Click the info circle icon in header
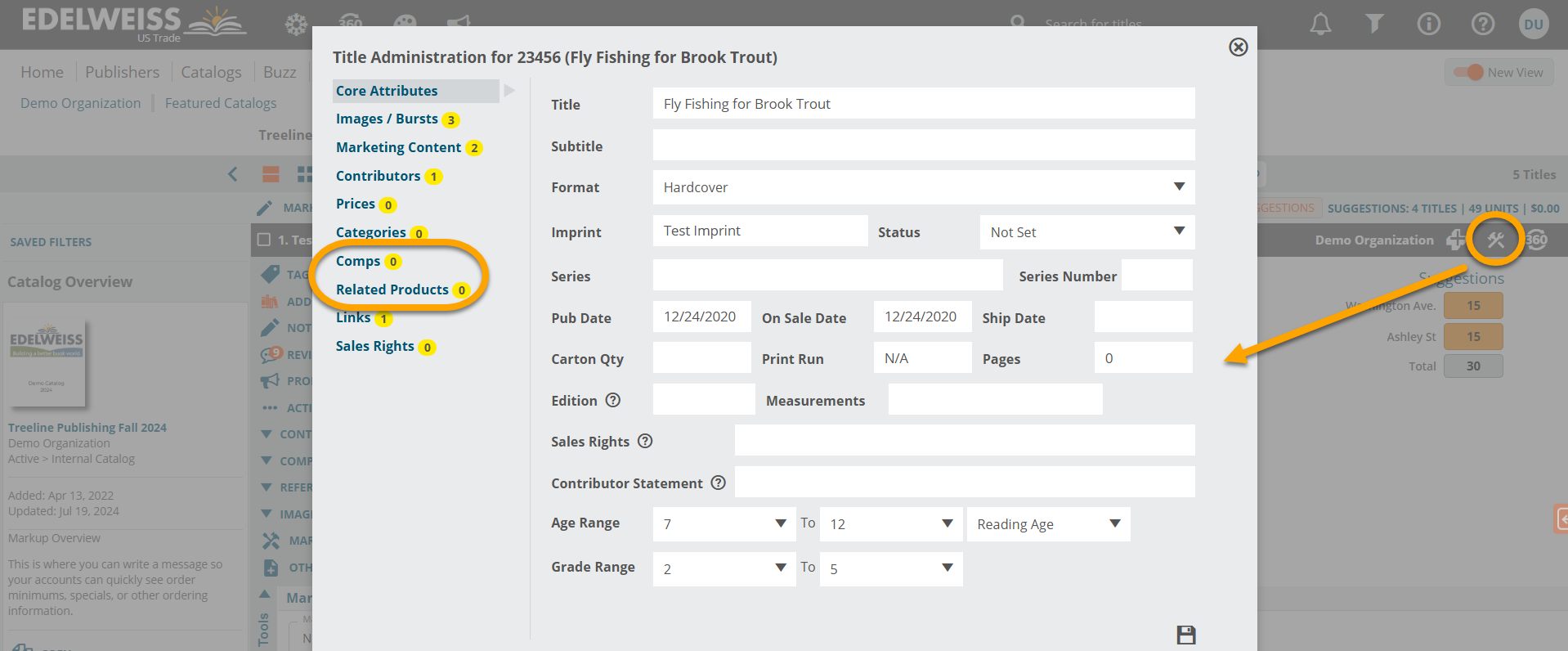This screenshot has height=651, width=1568. [1428, 25]
